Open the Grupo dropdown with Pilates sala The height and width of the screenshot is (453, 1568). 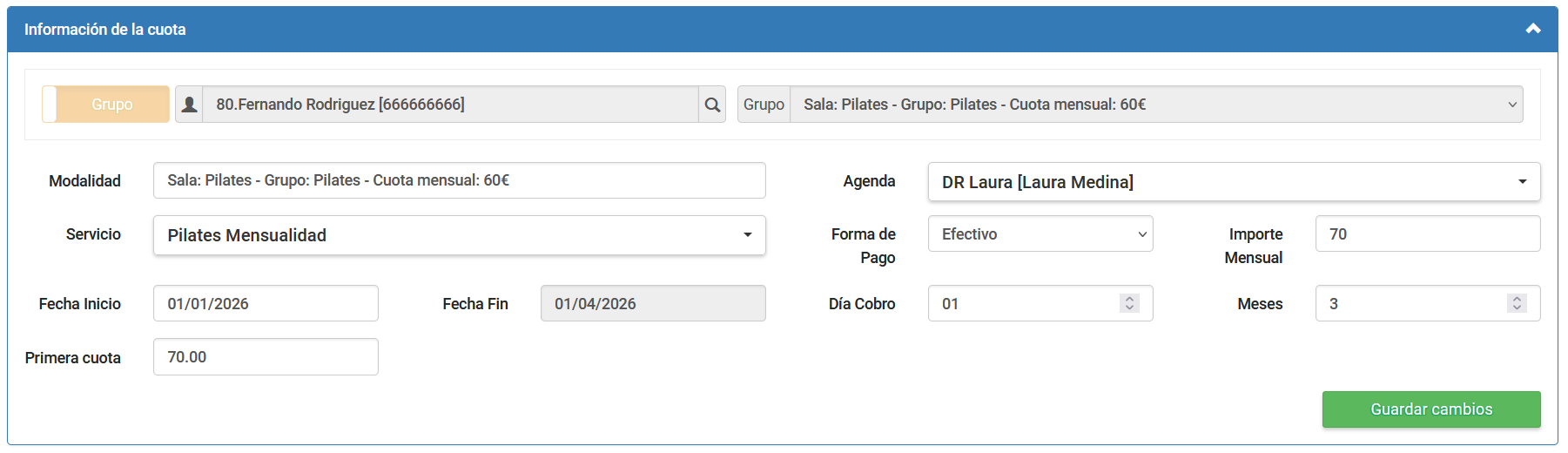1155,105
